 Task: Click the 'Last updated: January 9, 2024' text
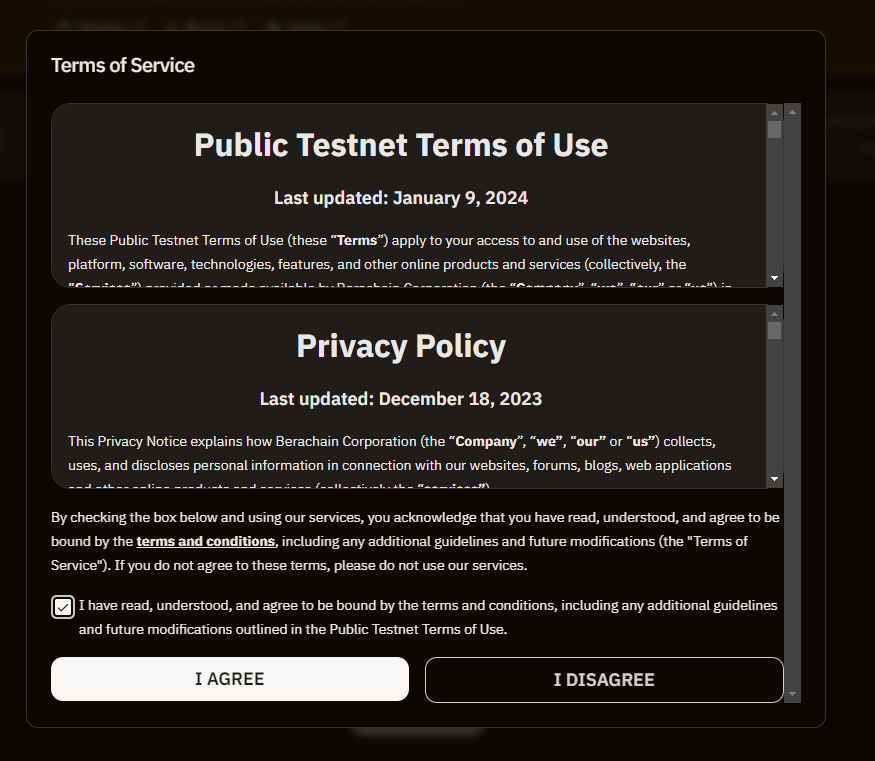click(x=401, y=198)
